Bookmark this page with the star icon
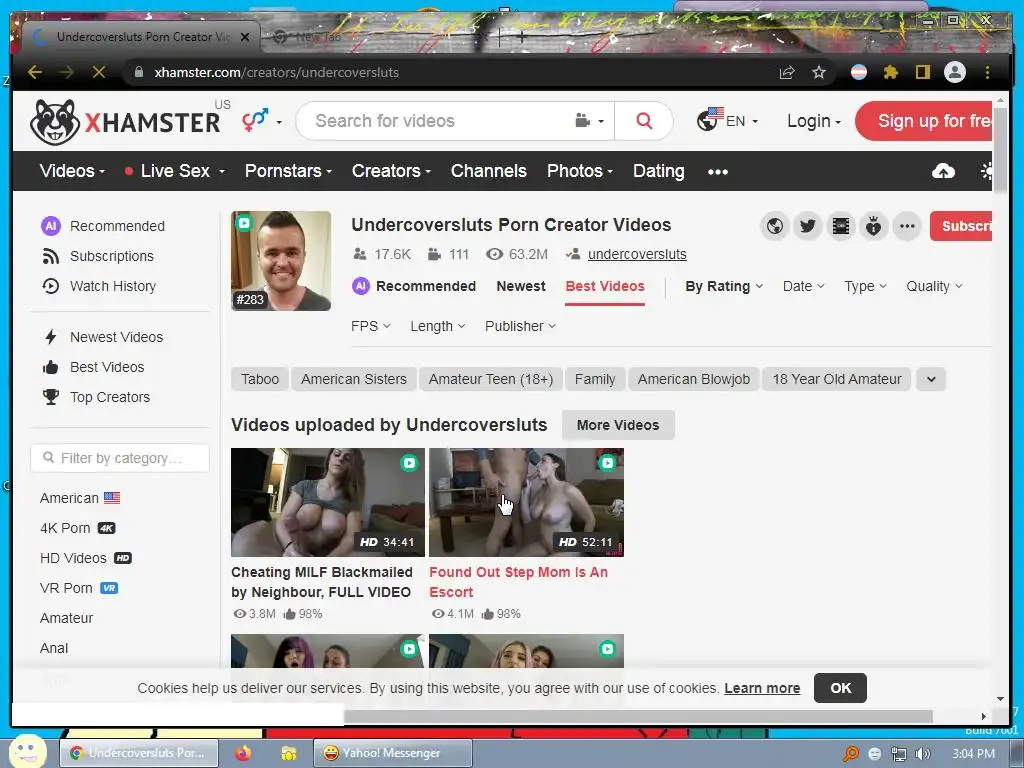The height and width of the screenshot is (768, 1024). pos(819,72)
